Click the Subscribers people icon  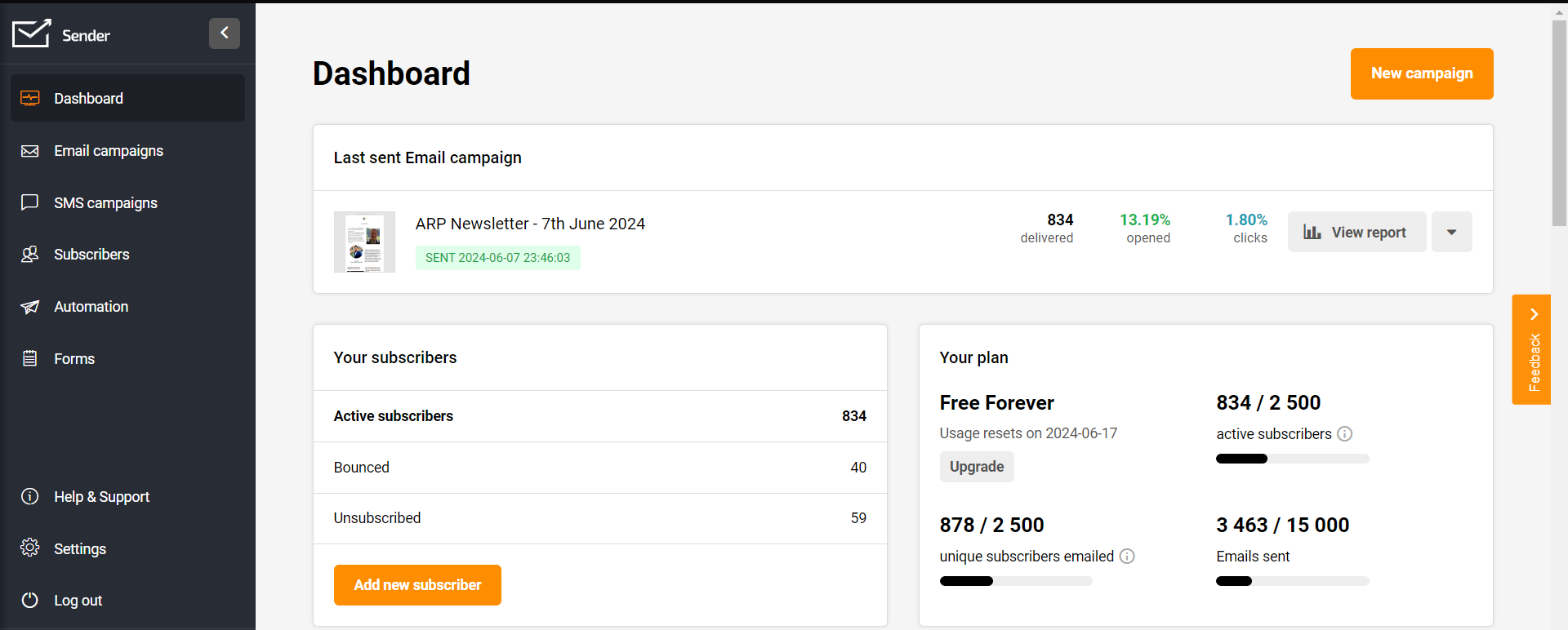(30, 255)
